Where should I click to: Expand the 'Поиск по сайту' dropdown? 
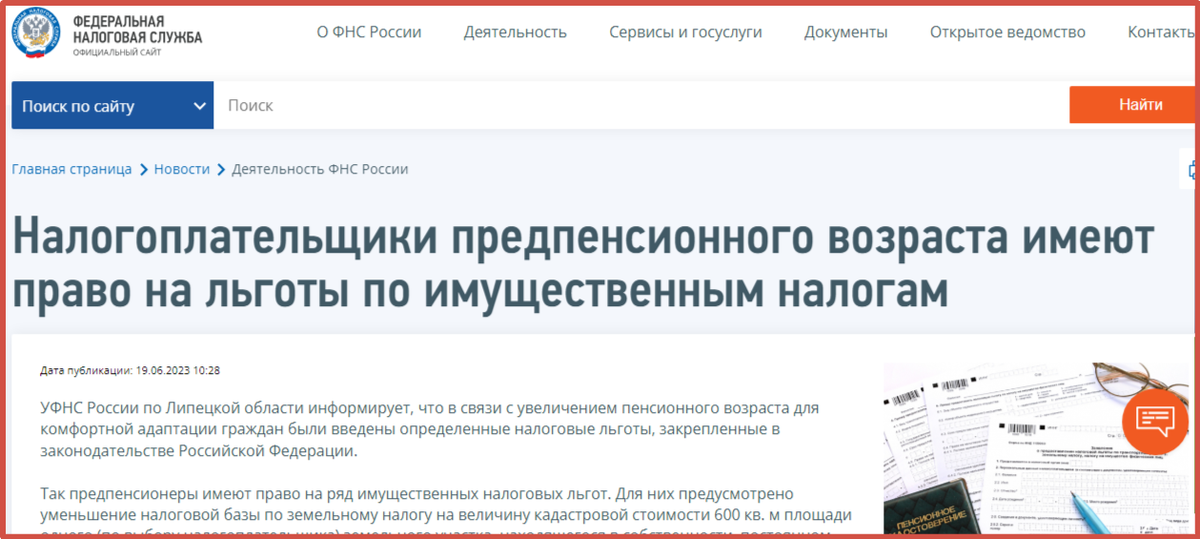pyautogui.click(x=113, y=105)
